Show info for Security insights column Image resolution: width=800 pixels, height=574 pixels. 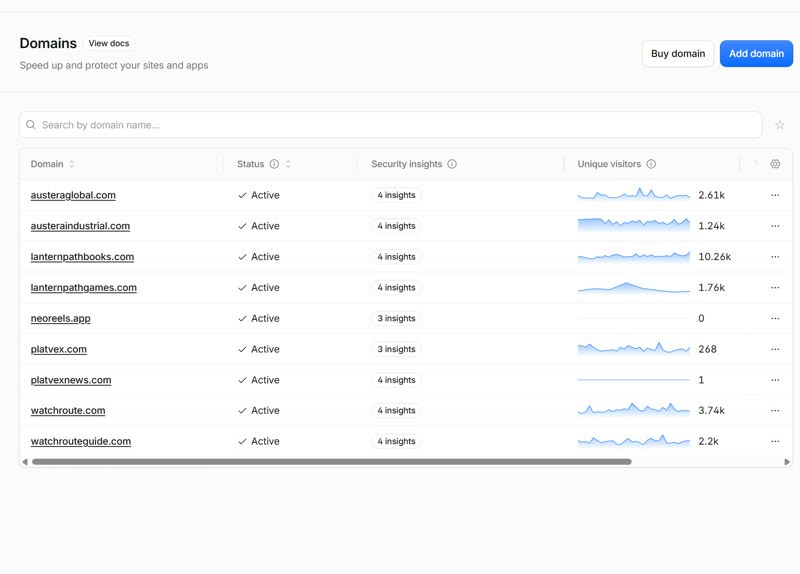click(452, 164)
